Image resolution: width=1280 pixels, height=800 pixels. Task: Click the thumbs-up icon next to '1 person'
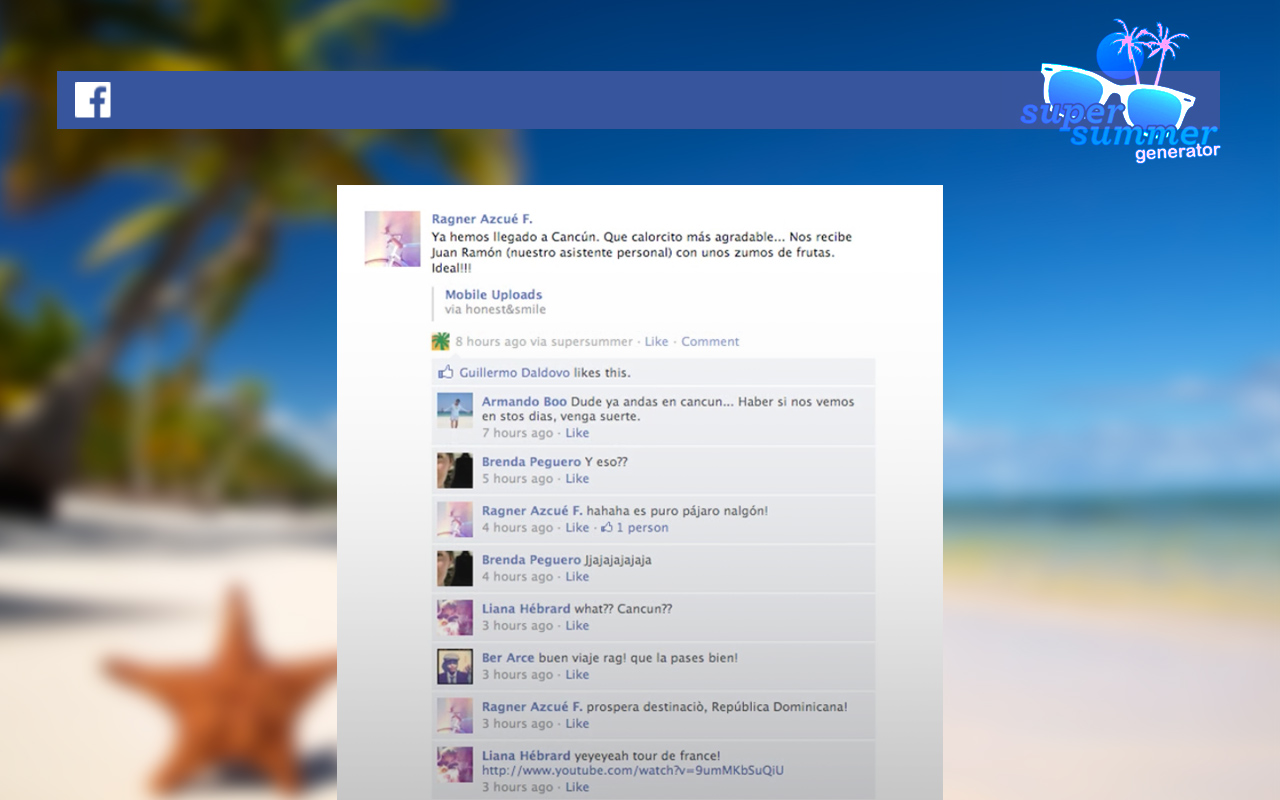[606, 528]
